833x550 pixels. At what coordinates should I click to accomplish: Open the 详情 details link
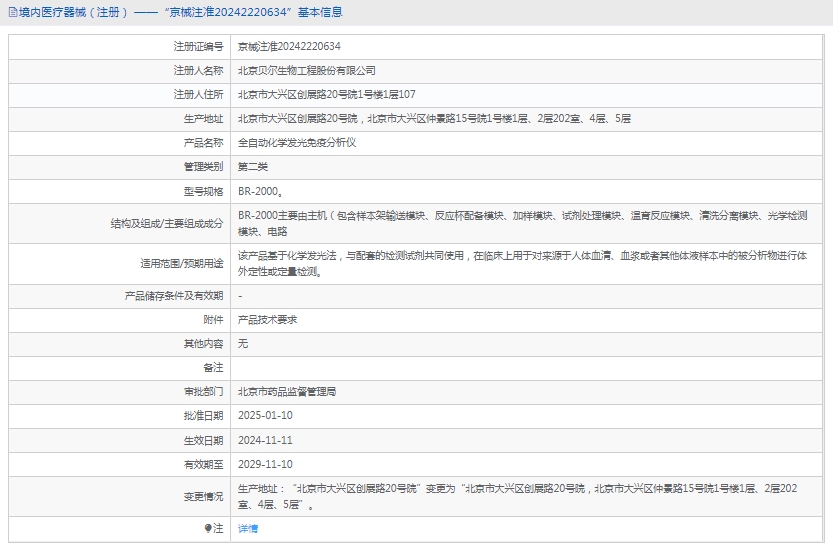[x=247, y=528]
